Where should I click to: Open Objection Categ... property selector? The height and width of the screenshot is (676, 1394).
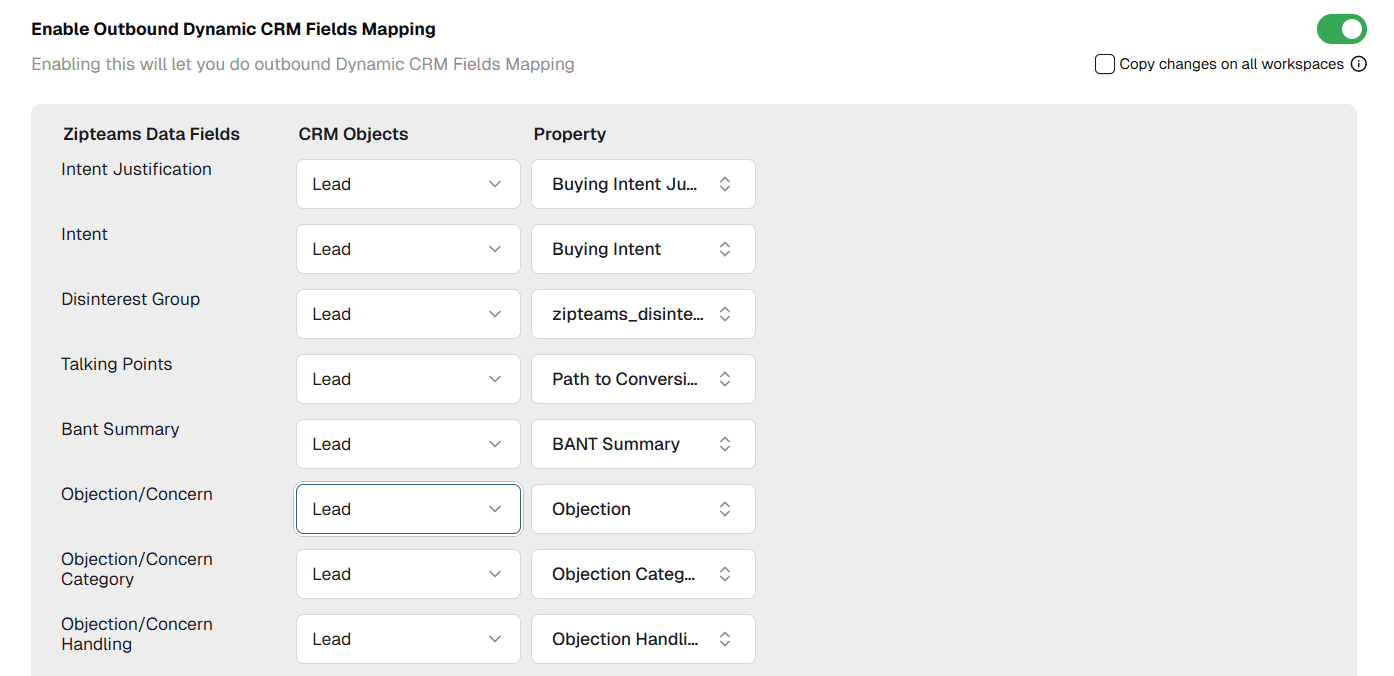[x=643, y=574]
